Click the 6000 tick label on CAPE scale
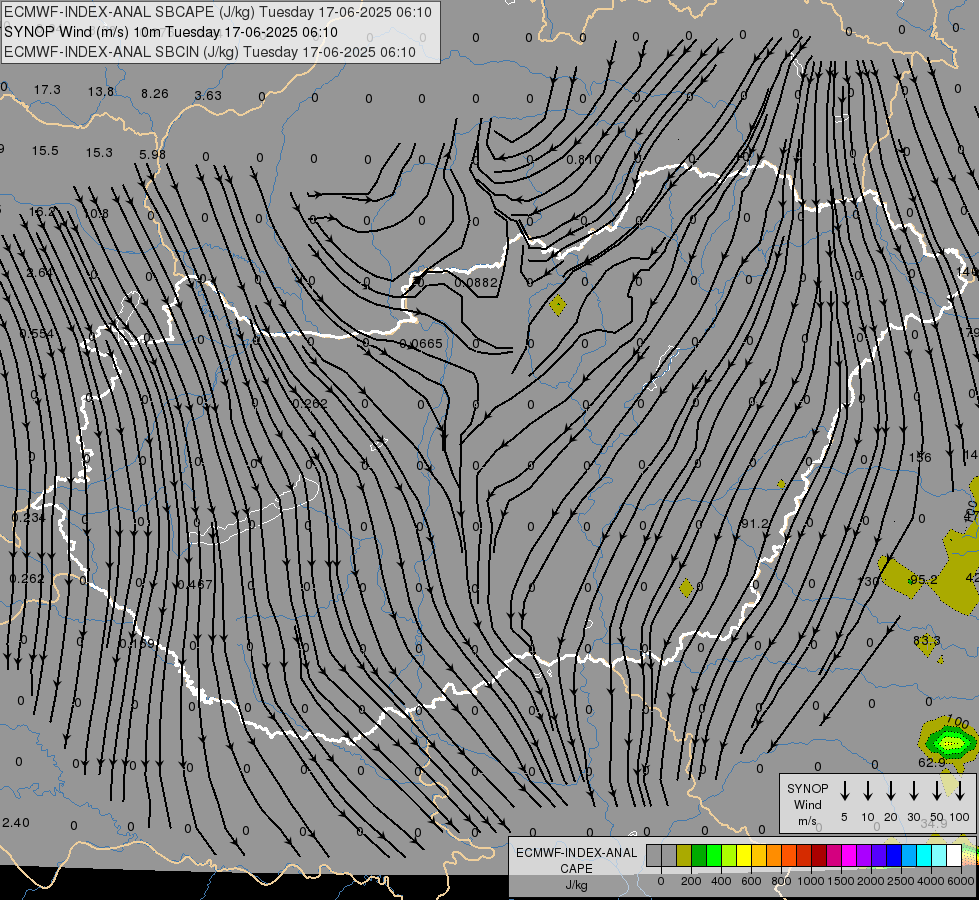 (x=960, y=881)
